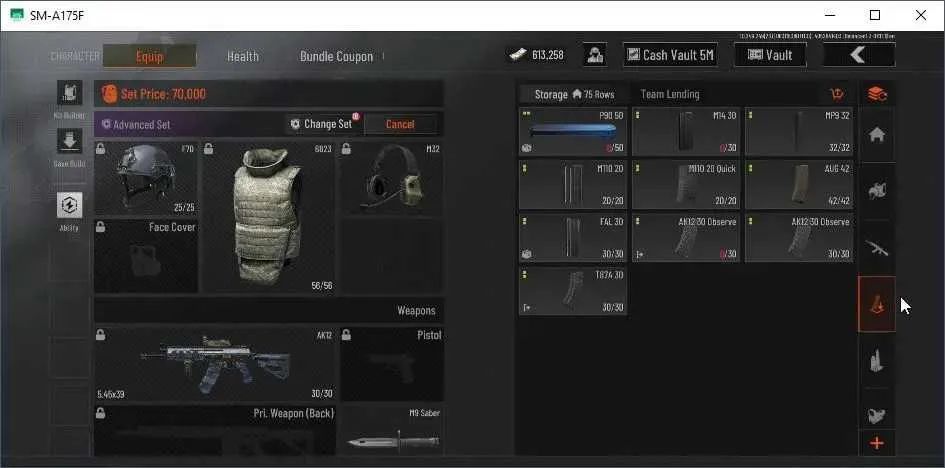The height and width of the screenshot is (468, 945).
Task: Open the Change Set selector
Action: [322, 124]
